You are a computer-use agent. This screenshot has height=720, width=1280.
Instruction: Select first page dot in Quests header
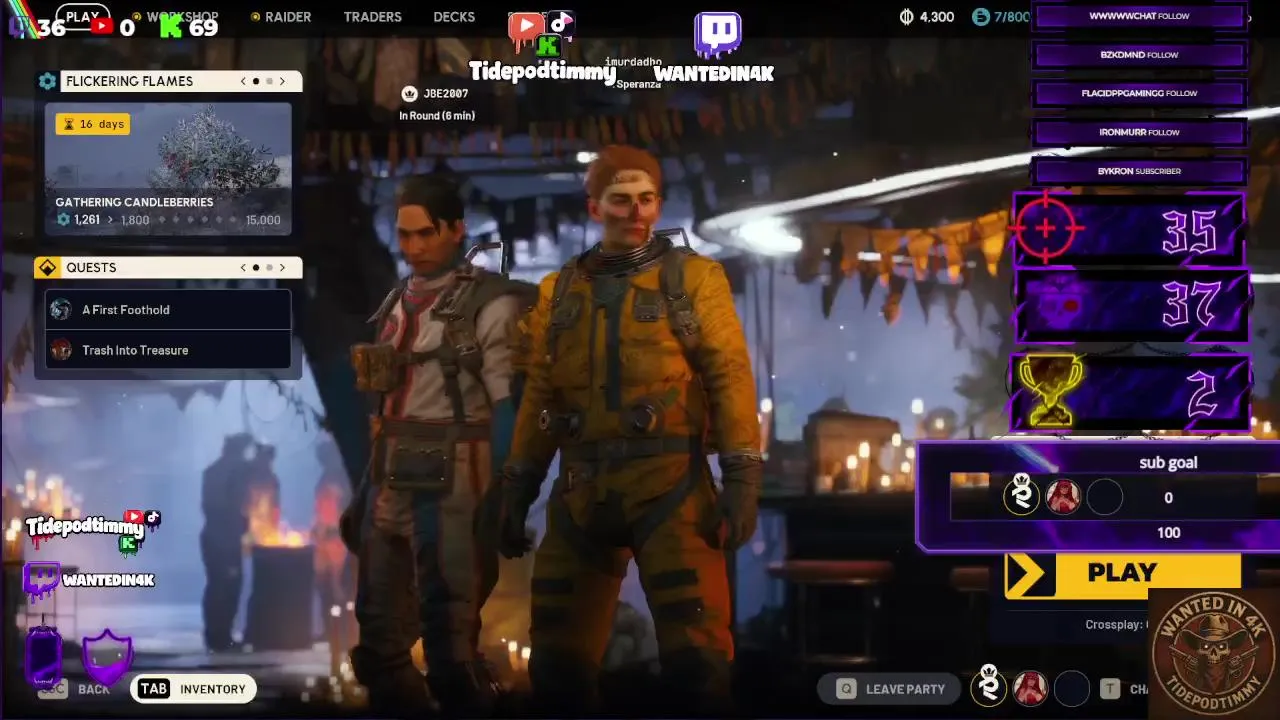pos(256,268)
